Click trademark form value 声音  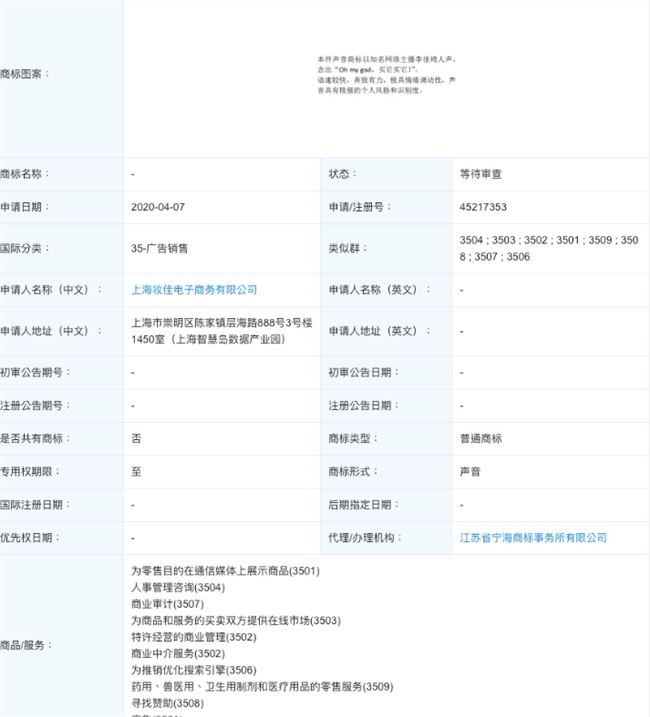tap(470, 472)
